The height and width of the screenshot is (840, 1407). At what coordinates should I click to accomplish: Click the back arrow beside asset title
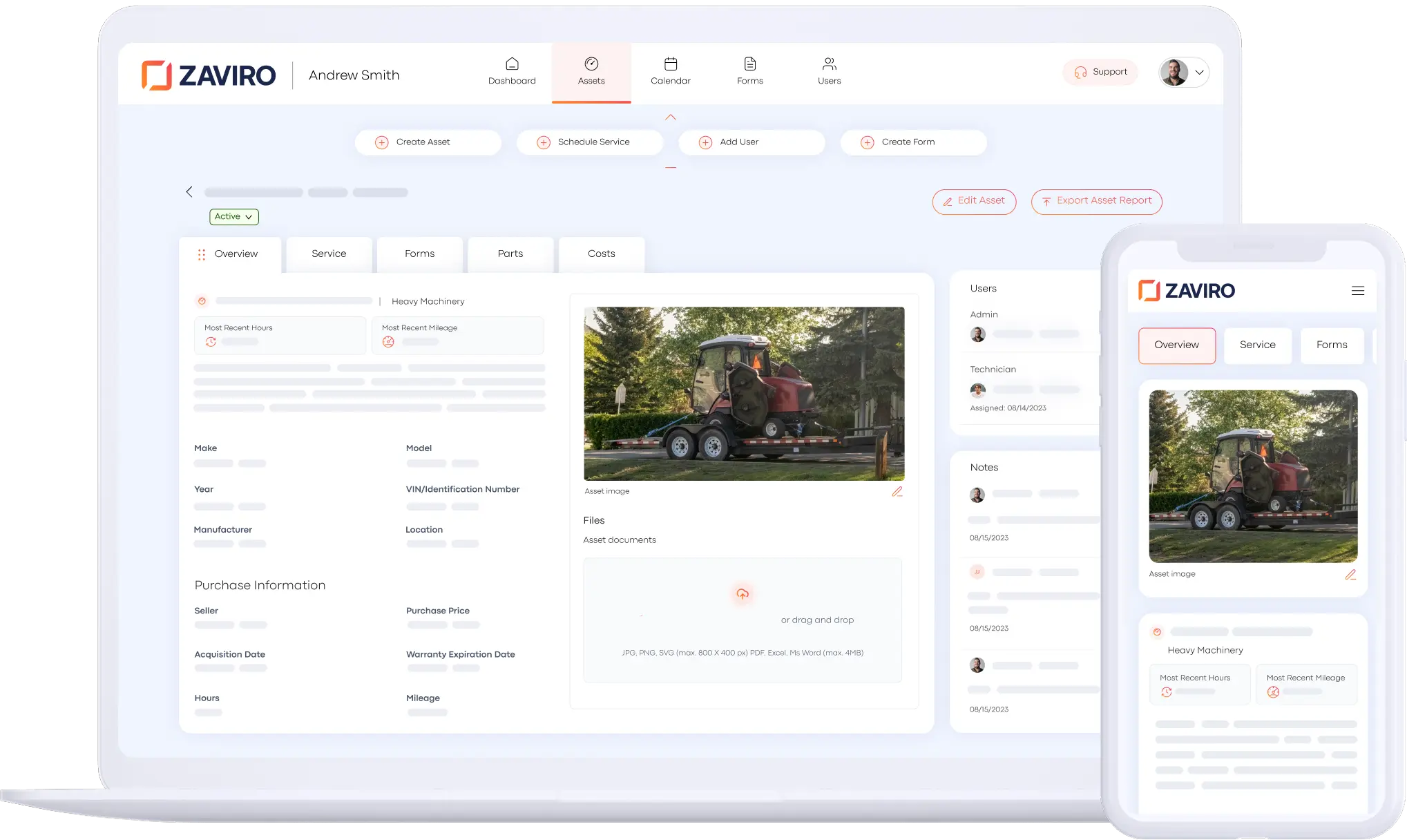(x=189, y=192)
